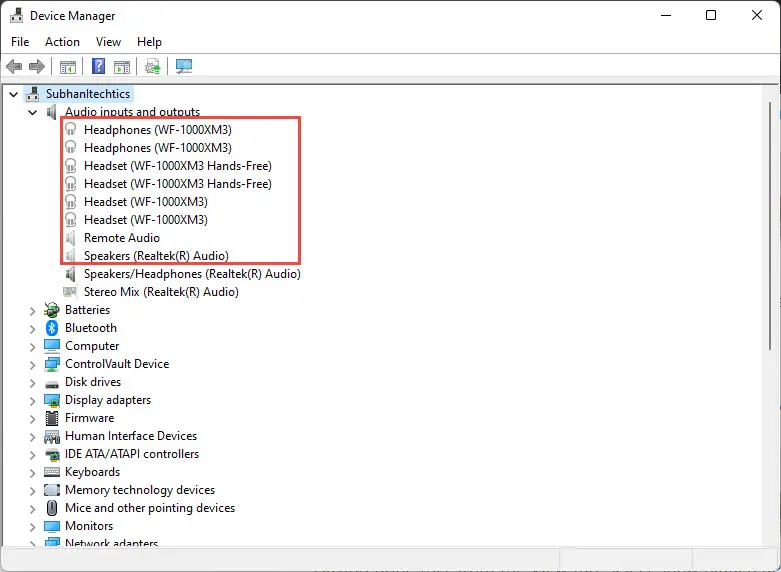Click the Firmware chip icon
781x572 pixels.
click(x=52, y=418)
